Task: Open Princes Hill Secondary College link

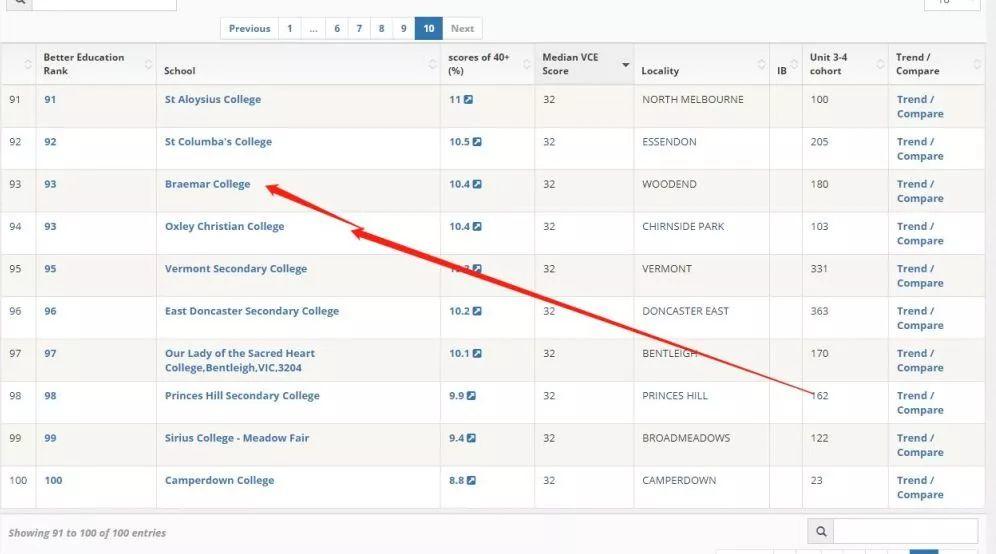Action: click(x=242, y=396)
